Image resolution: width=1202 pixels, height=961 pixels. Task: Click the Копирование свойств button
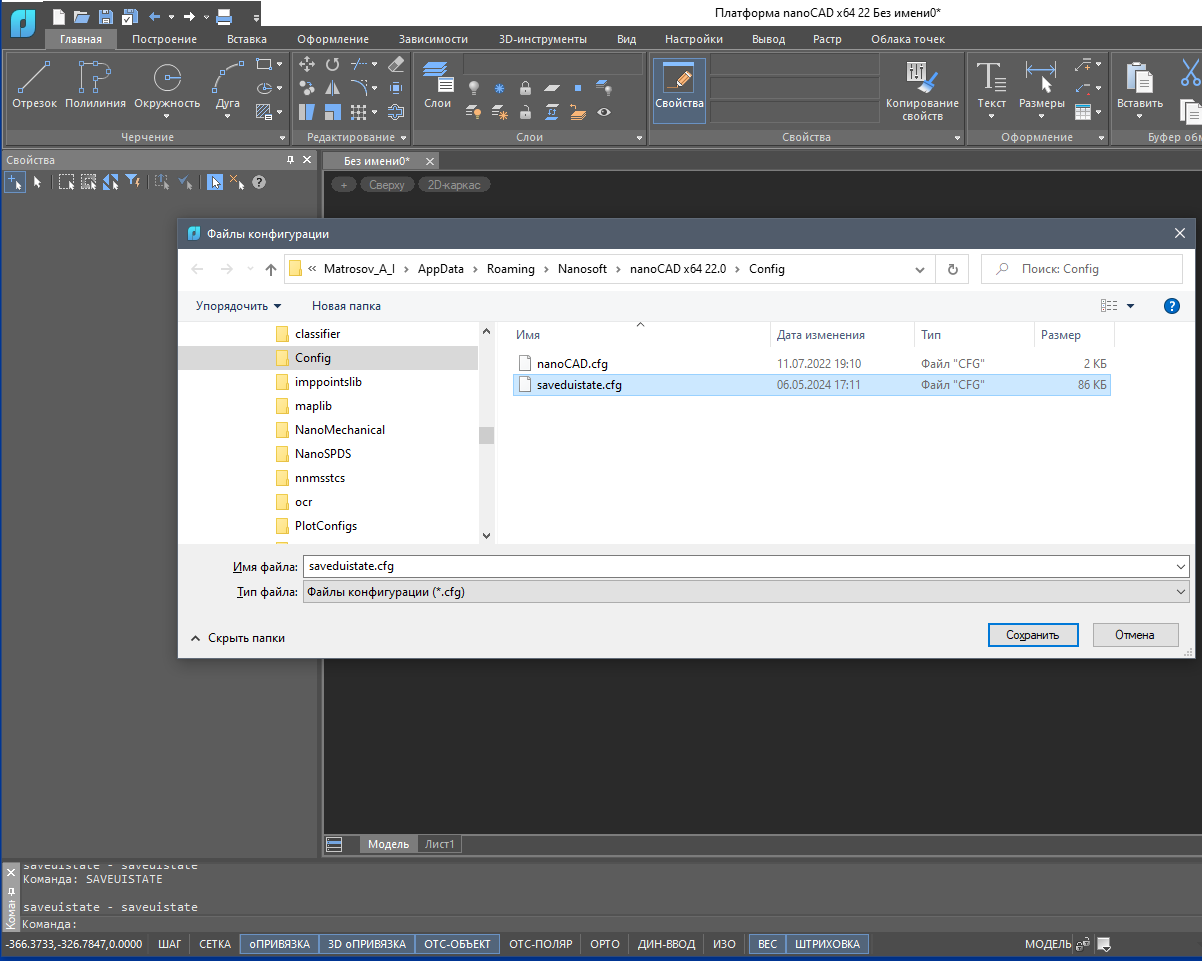tap(922, 90)
